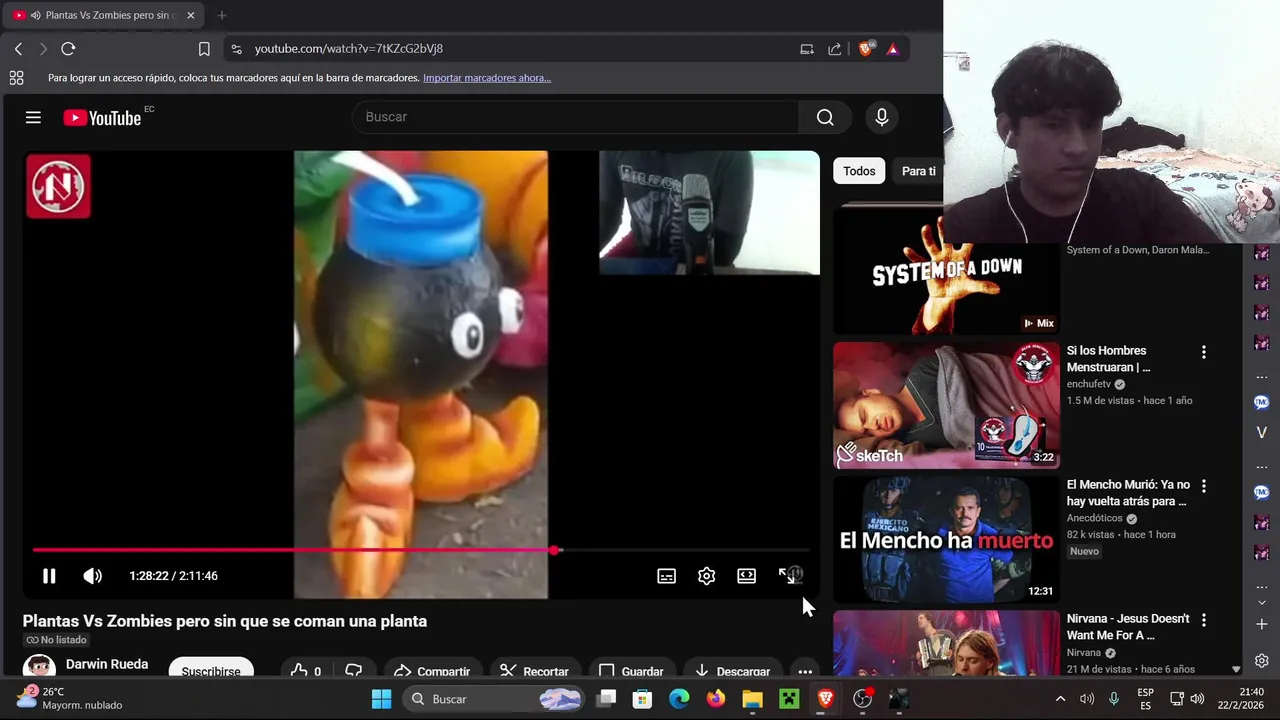Screen dimensions: 1280x720
Task: Select the V item in sidebar
Action: point(1262,433)
